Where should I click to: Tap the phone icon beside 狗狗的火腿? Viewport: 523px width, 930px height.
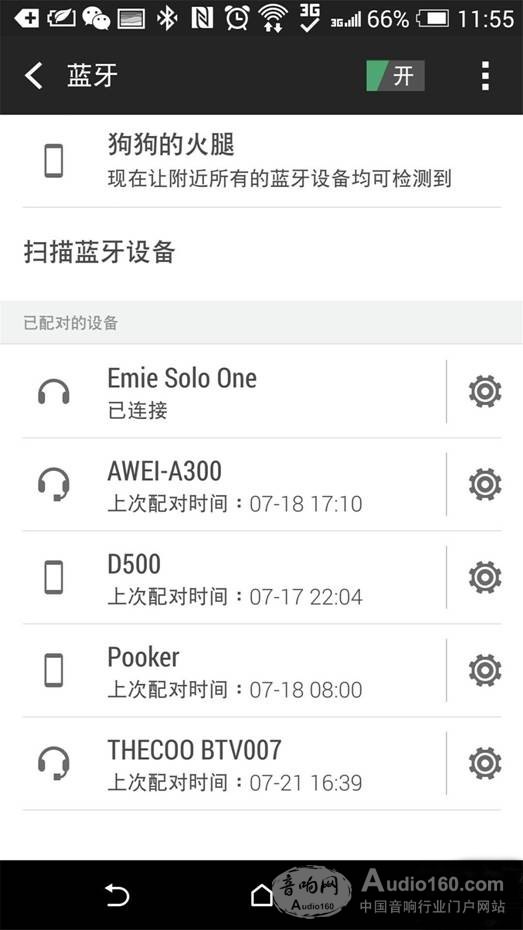point(54,161)
